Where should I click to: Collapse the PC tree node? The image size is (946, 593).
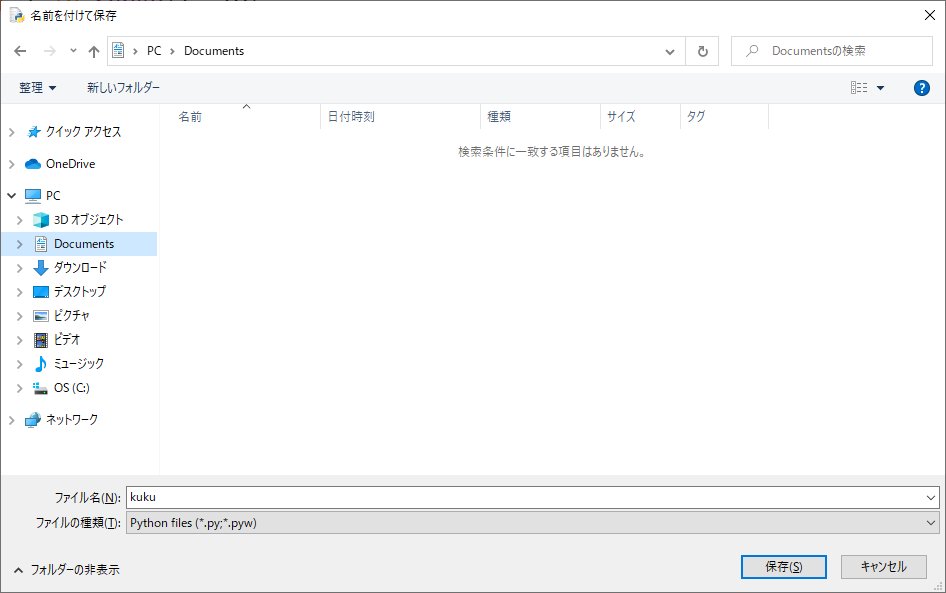coord(11,196)
